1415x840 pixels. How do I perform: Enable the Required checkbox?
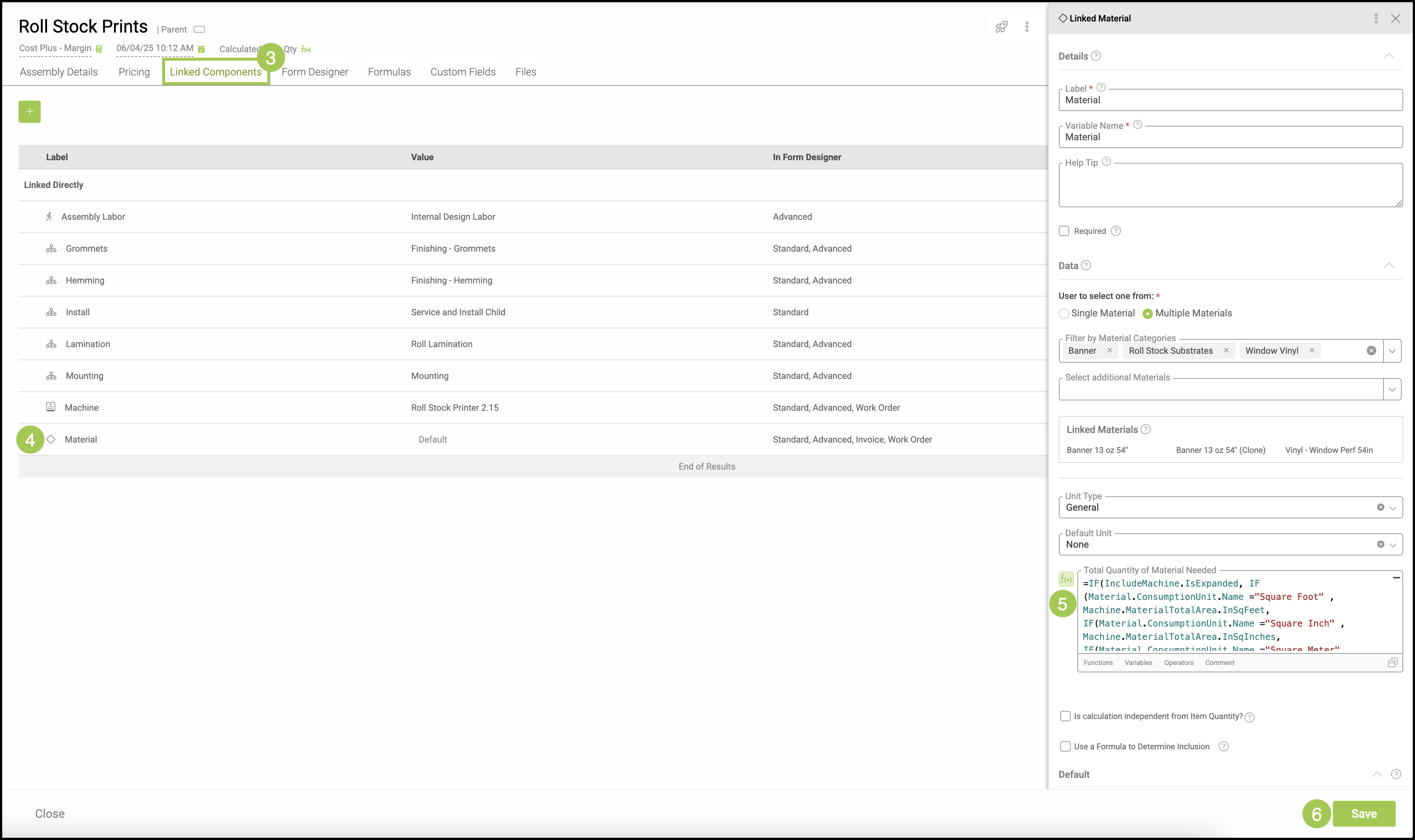point(1064,231)
